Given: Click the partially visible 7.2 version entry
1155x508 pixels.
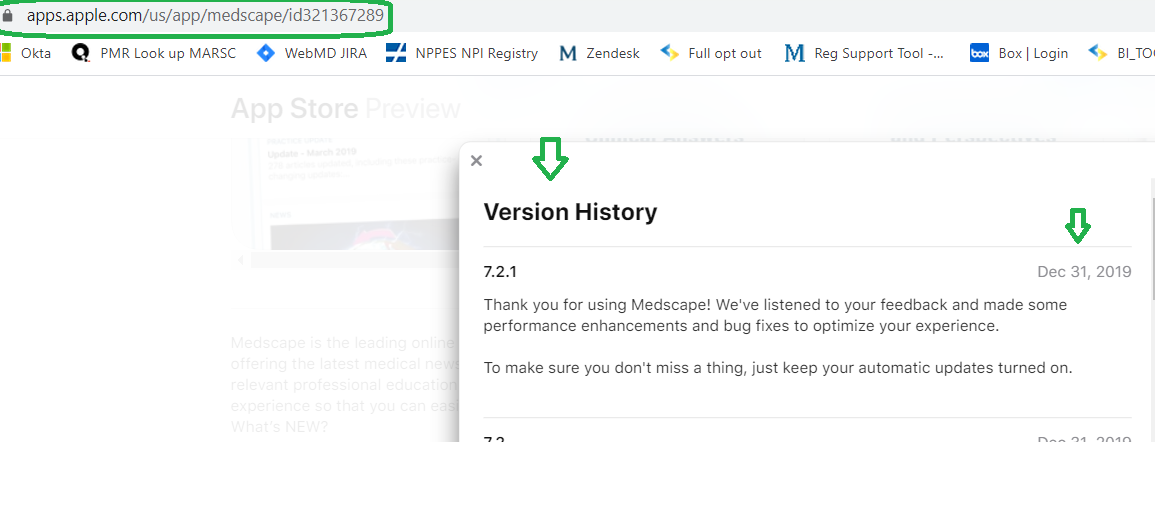Looking at the screenshot, I should [495, 439].
